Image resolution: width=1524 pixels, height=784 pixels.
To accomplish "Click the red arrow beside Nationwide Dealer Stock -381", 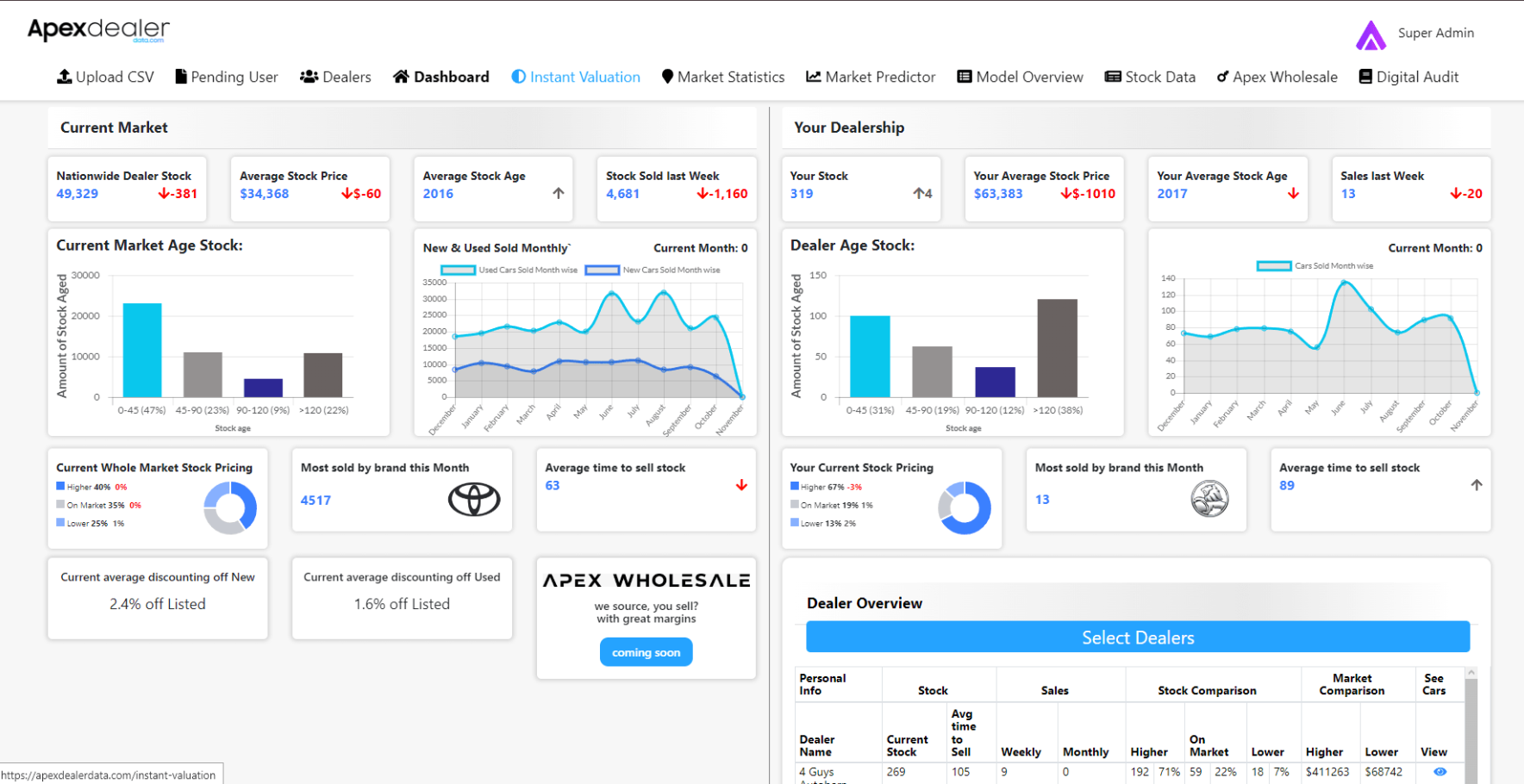I will [164, 194].
